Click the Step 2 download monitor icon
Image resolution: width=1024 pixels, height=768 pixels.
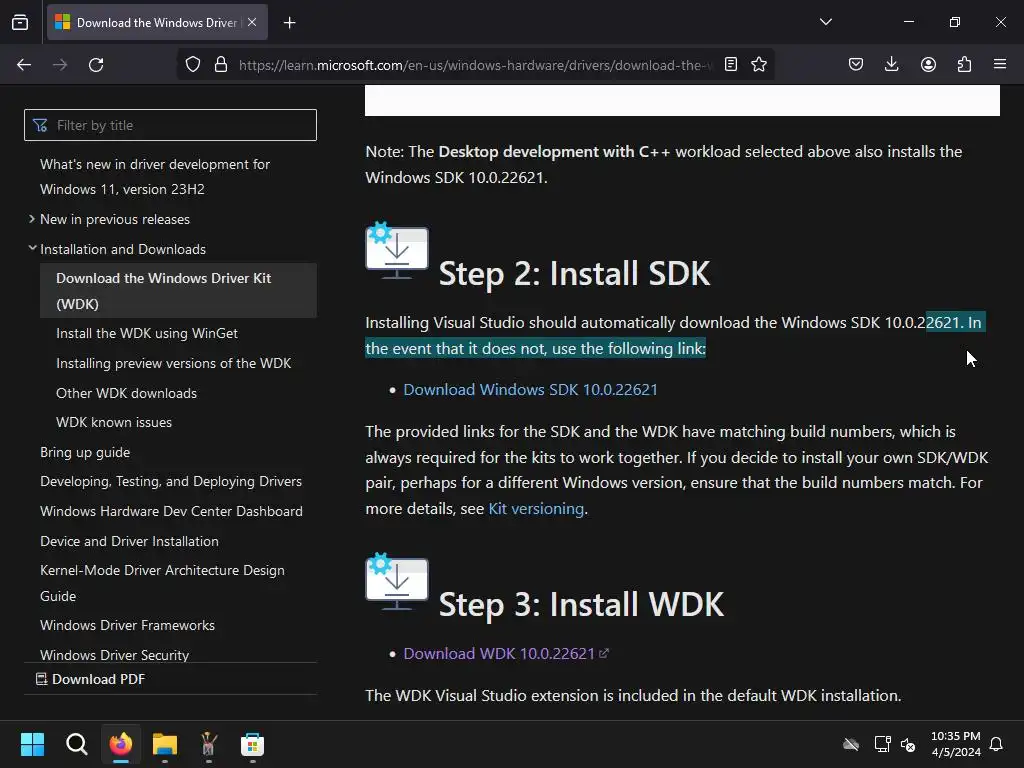[x=396, y=251]
